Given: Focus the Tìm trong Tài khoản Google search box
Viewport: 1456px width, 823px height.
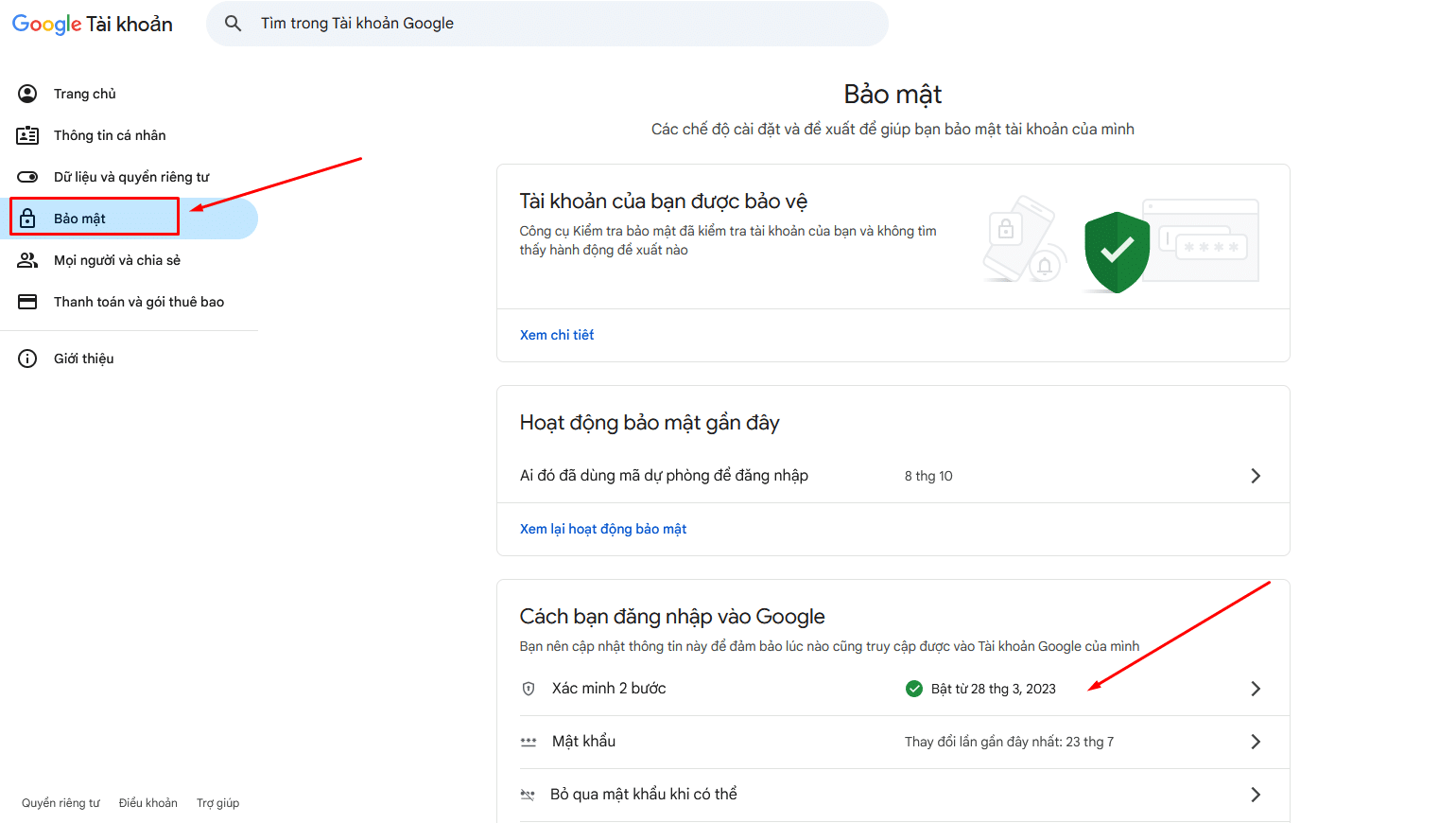Looking at the screenshot, I should click(x=567, y=24).
